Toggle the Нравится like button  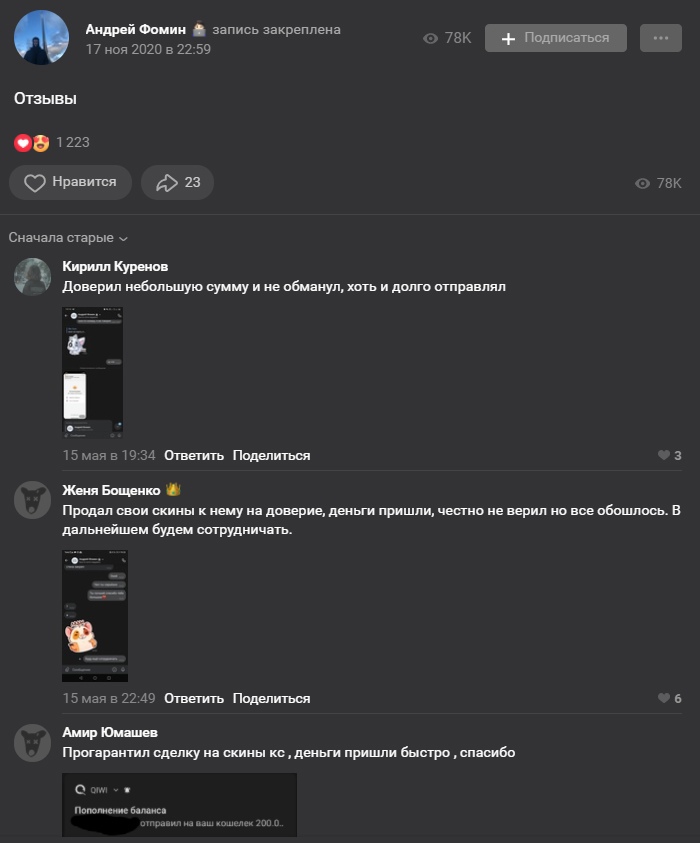70,183
